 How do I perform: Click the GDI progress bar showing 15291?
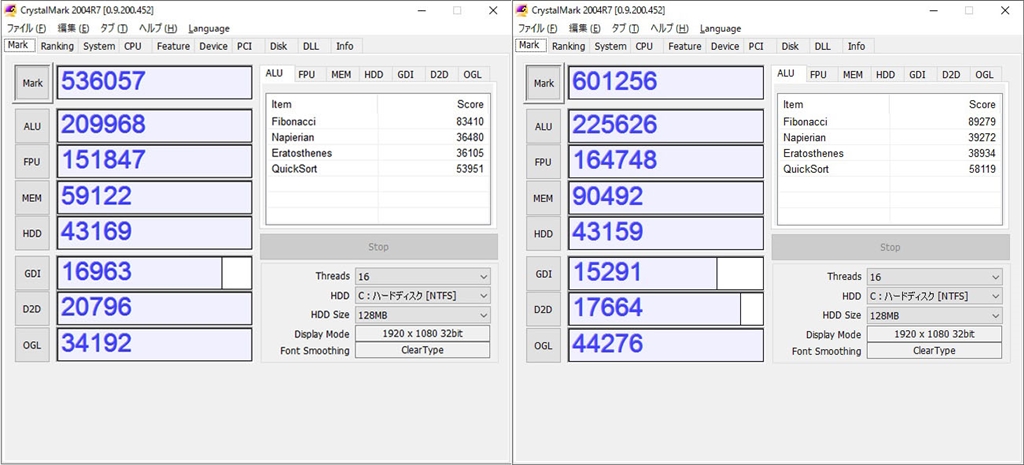pos(665,274)
